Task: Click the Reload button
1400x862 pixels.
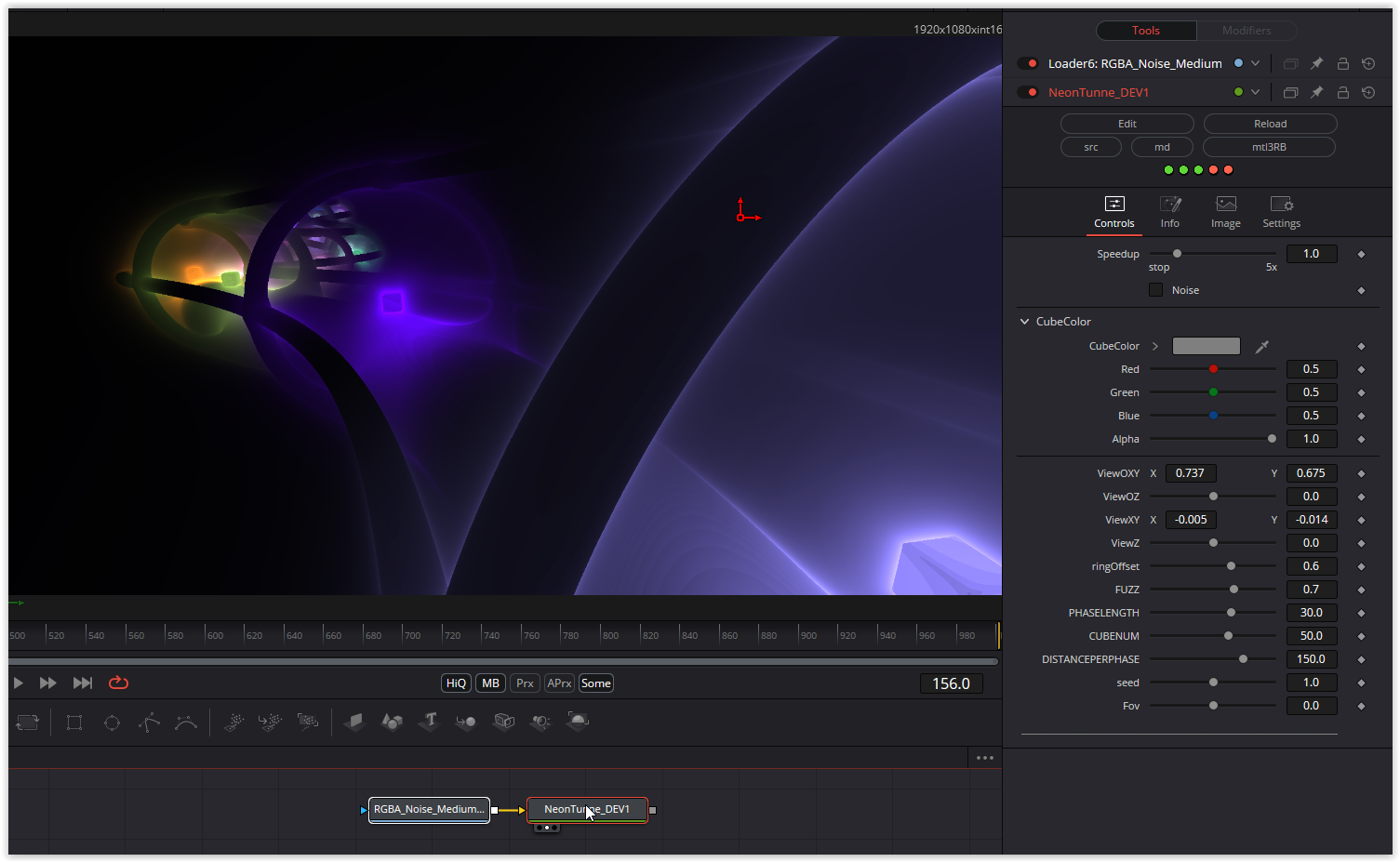Action: pyautogui.click(x=1271, y=125)
